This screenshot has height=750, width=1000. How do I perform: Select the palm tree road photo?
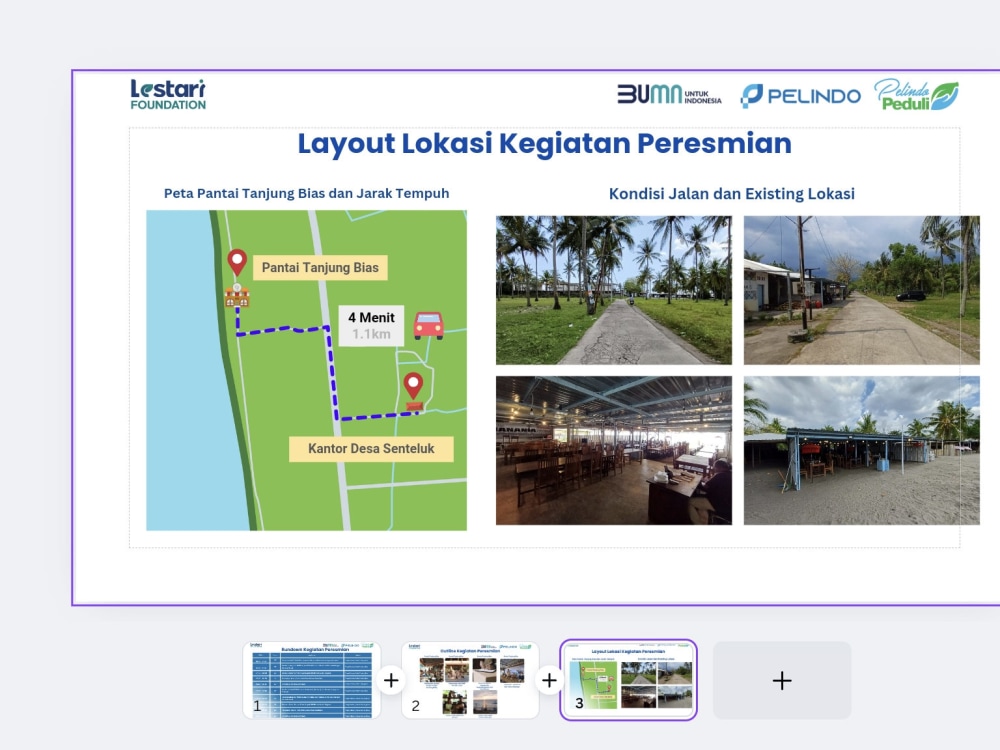(614, 290)
